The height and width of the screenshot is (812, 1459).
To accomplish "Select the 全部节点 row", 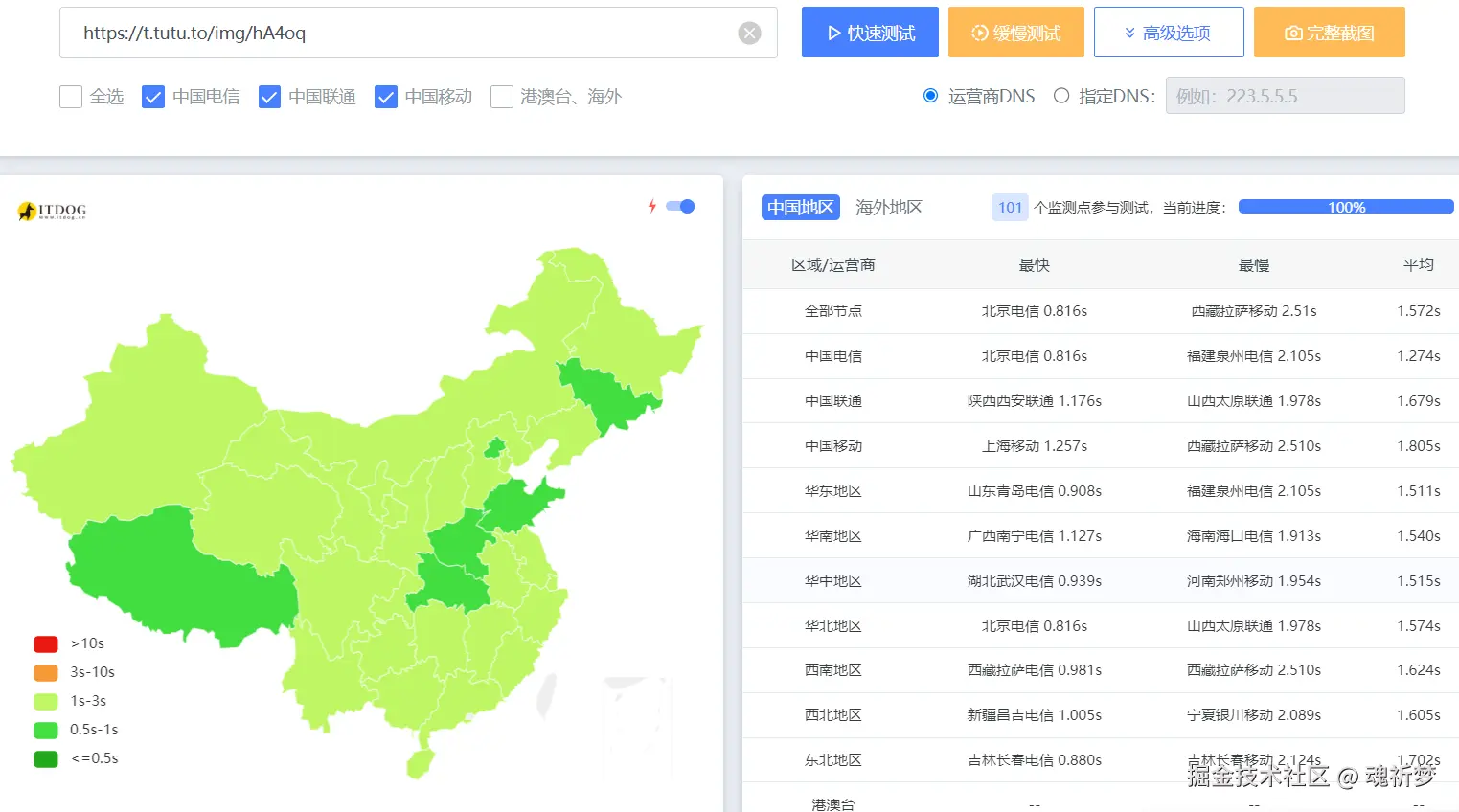I will pyautogui.click(x=1101, y=311).
